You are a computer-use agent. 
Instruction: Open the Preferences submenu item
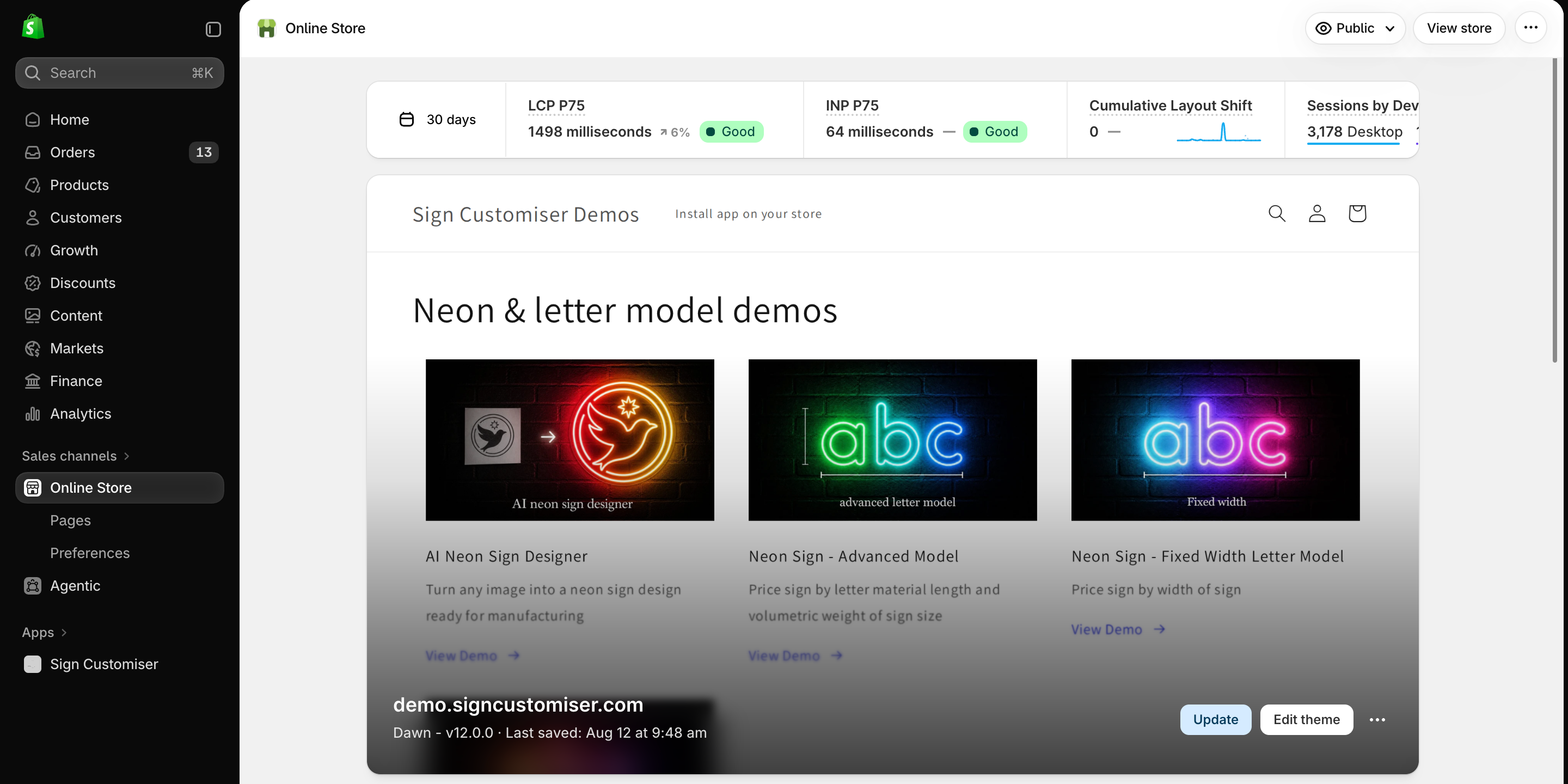pos(90,553)
